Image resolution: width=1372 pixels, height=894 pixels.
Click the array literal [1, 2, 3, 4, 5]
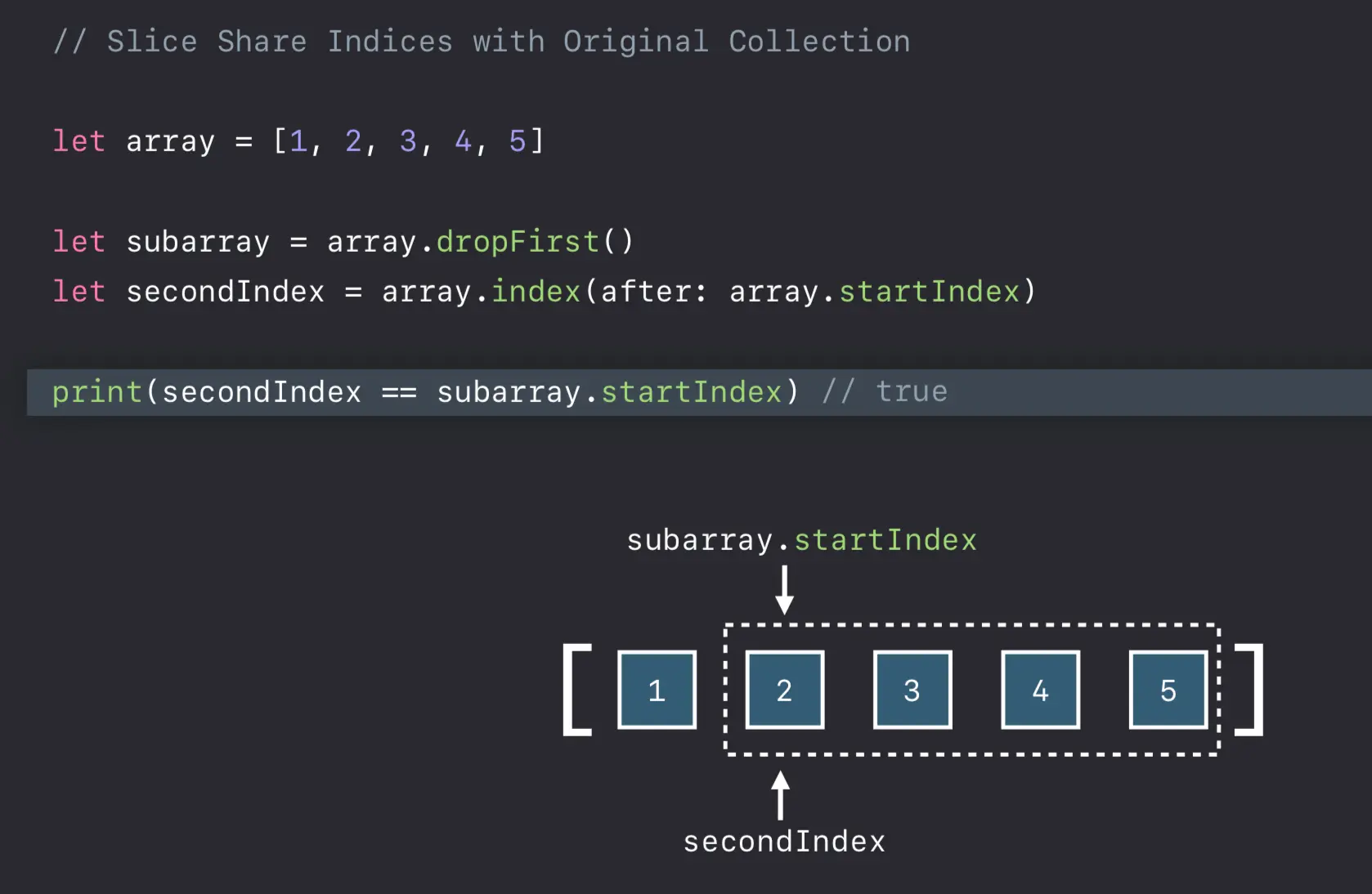pyautogui.click(x=408, y=141)
